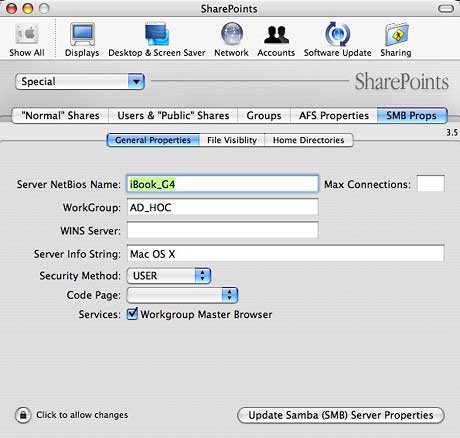Click the empty WINS Server field
Viewport: 460px width, 438px height.
pos(222,230)
